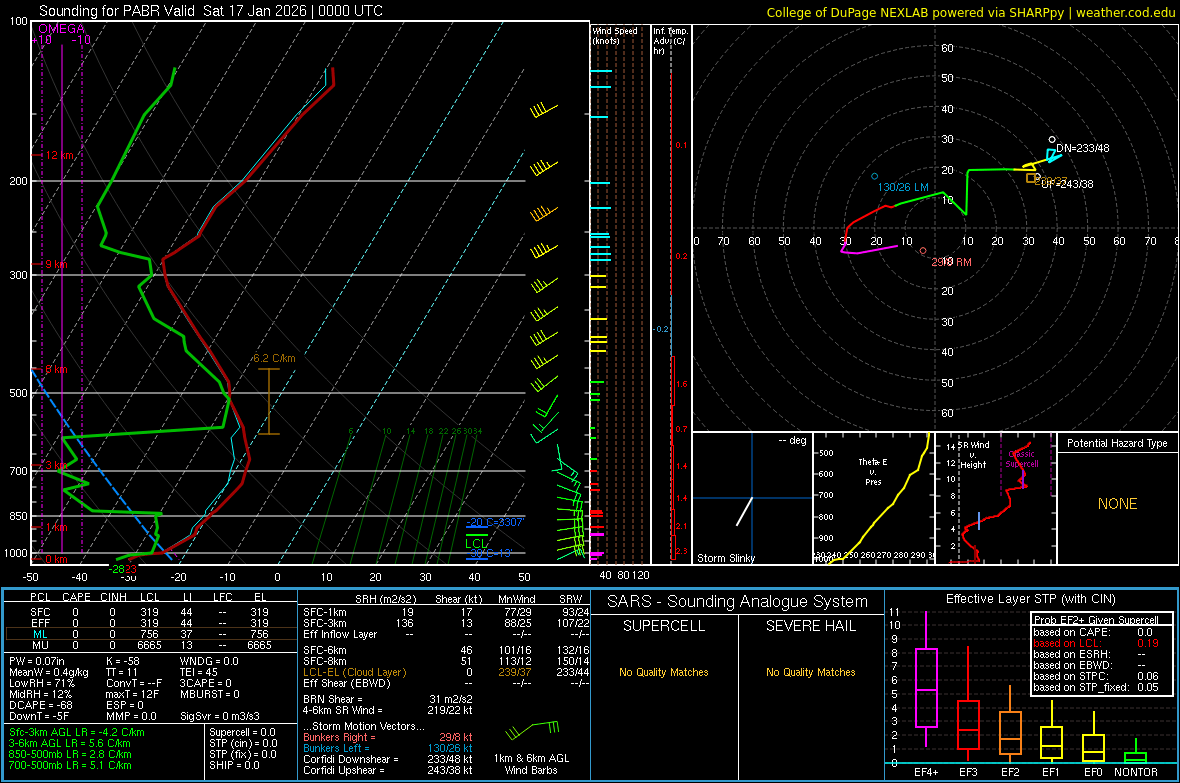Click the 700-500mb LR lapse rate line

(x=70, y=765)
